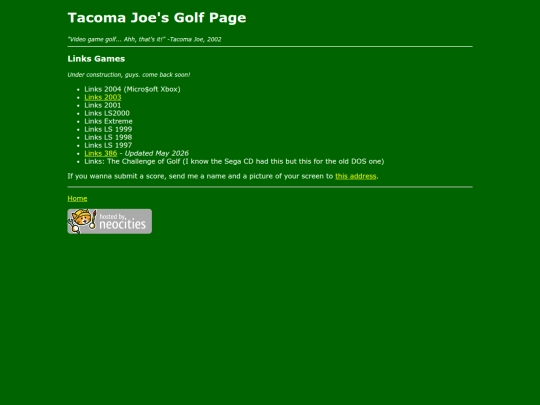Click the 'Links LS 1997' list item
This screenshot has height=405, width=540.
108,145
